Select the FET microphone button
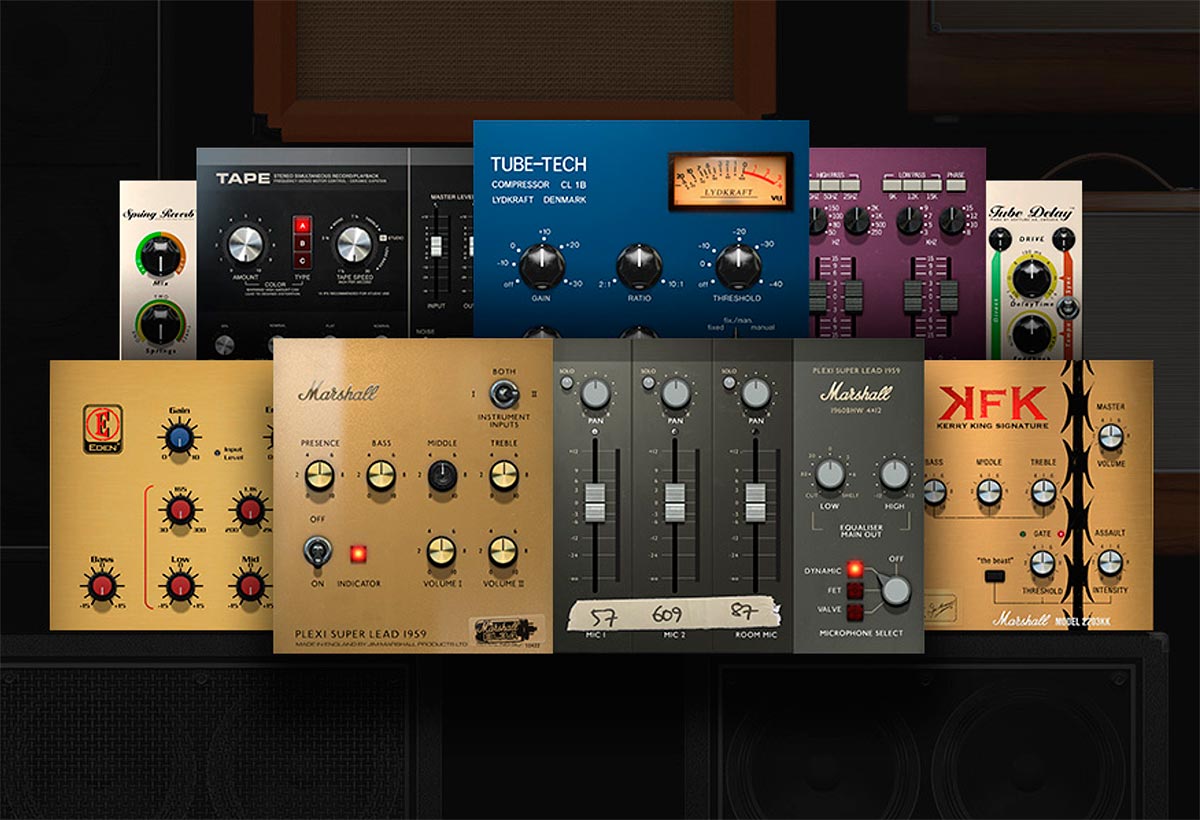The image size is (1200, 820). [x=855, y=590]
